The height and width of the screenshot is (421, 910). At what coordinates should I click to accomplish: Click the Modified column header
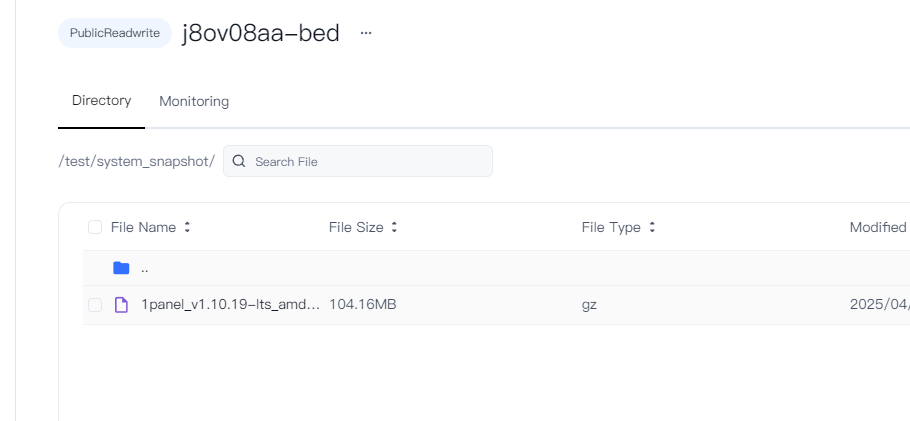click(x=879, y=227)
